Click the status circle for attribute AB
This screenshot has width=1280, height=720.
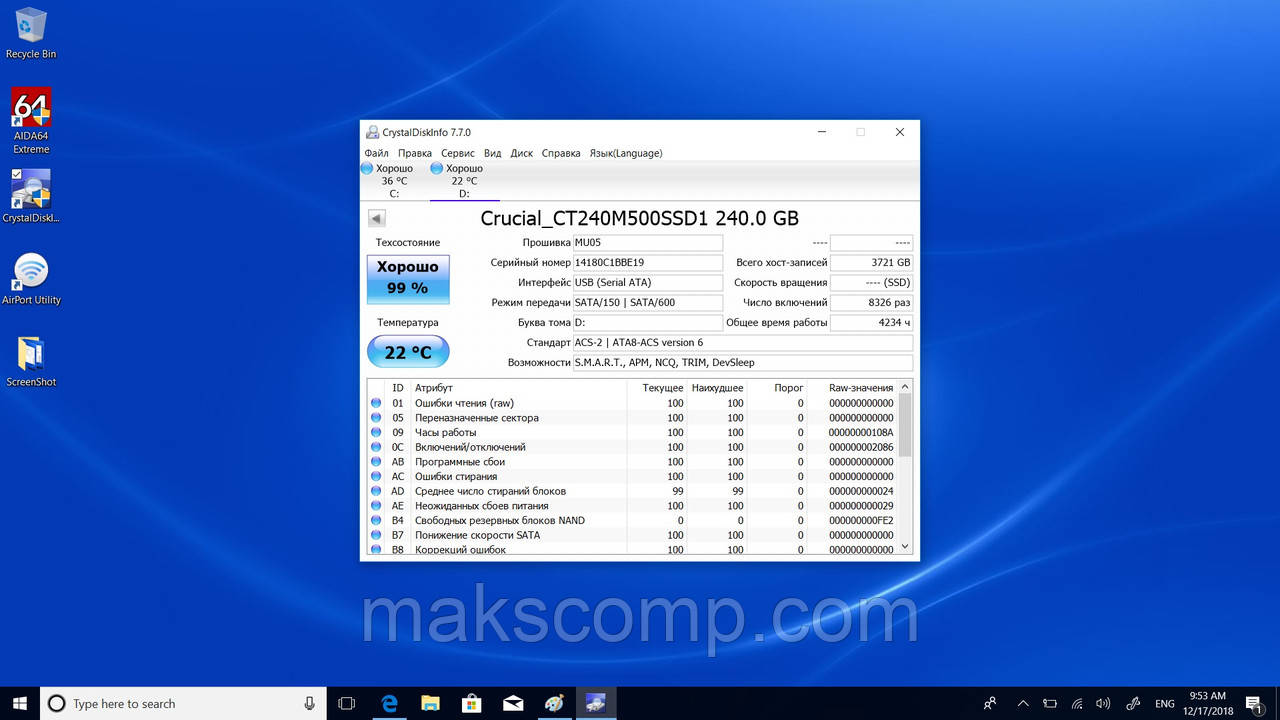tap(376, 462)
